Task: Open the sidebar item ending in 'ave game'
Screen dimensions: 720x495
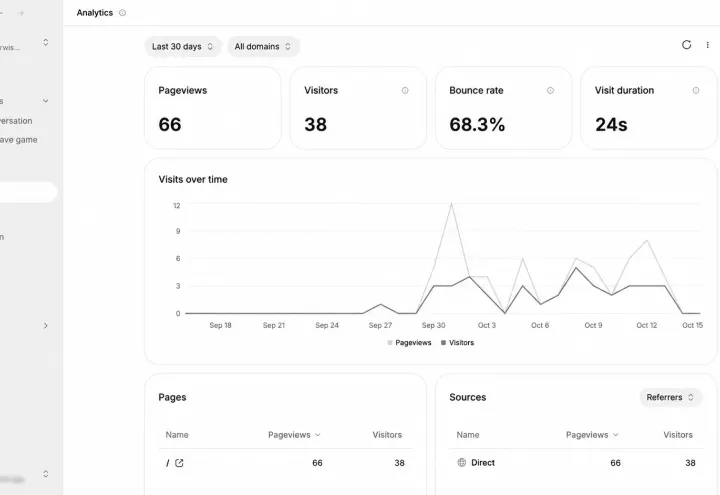Action: [18, 140]
